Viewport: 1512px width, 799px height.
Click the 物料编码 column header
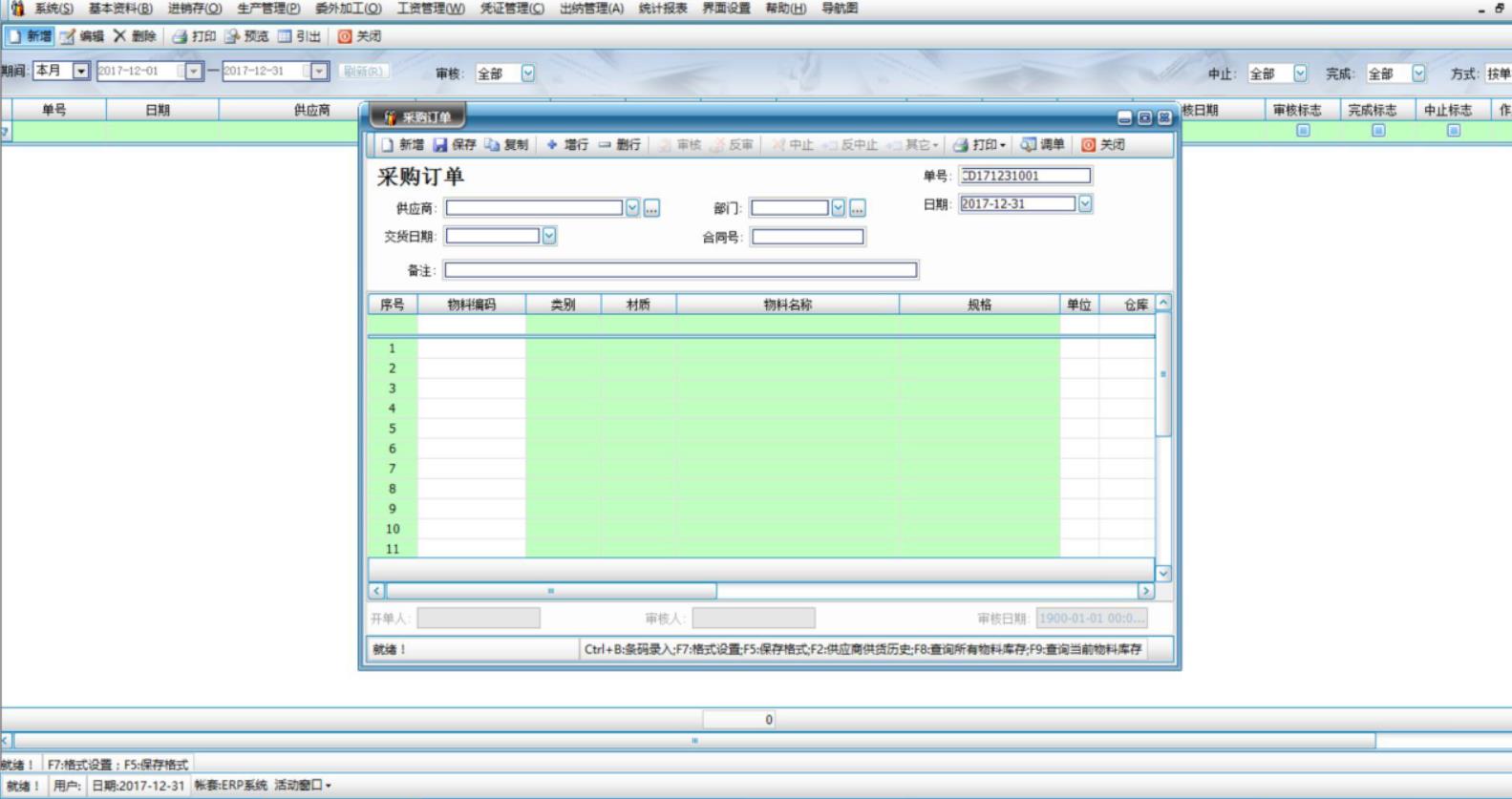(472, 305)
